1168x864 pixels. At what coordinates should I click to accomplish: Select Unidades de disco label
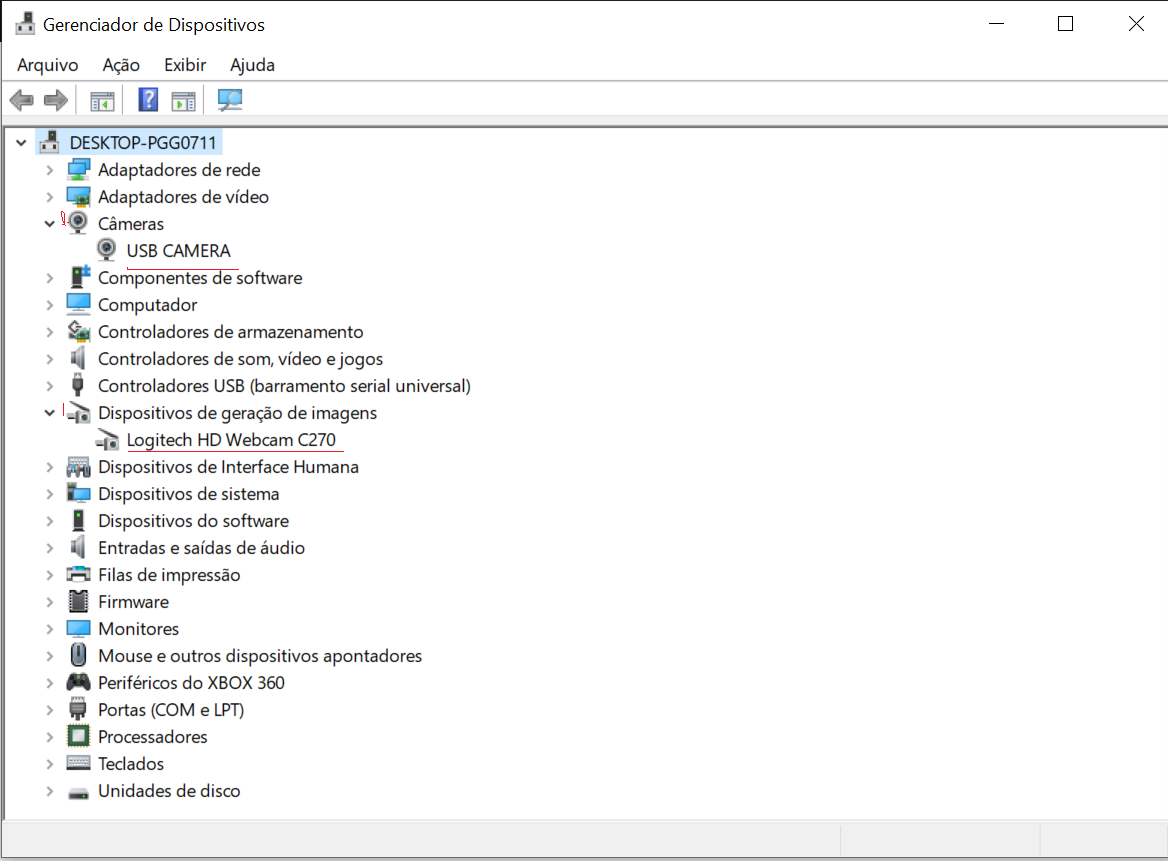[x=169, y=791]
